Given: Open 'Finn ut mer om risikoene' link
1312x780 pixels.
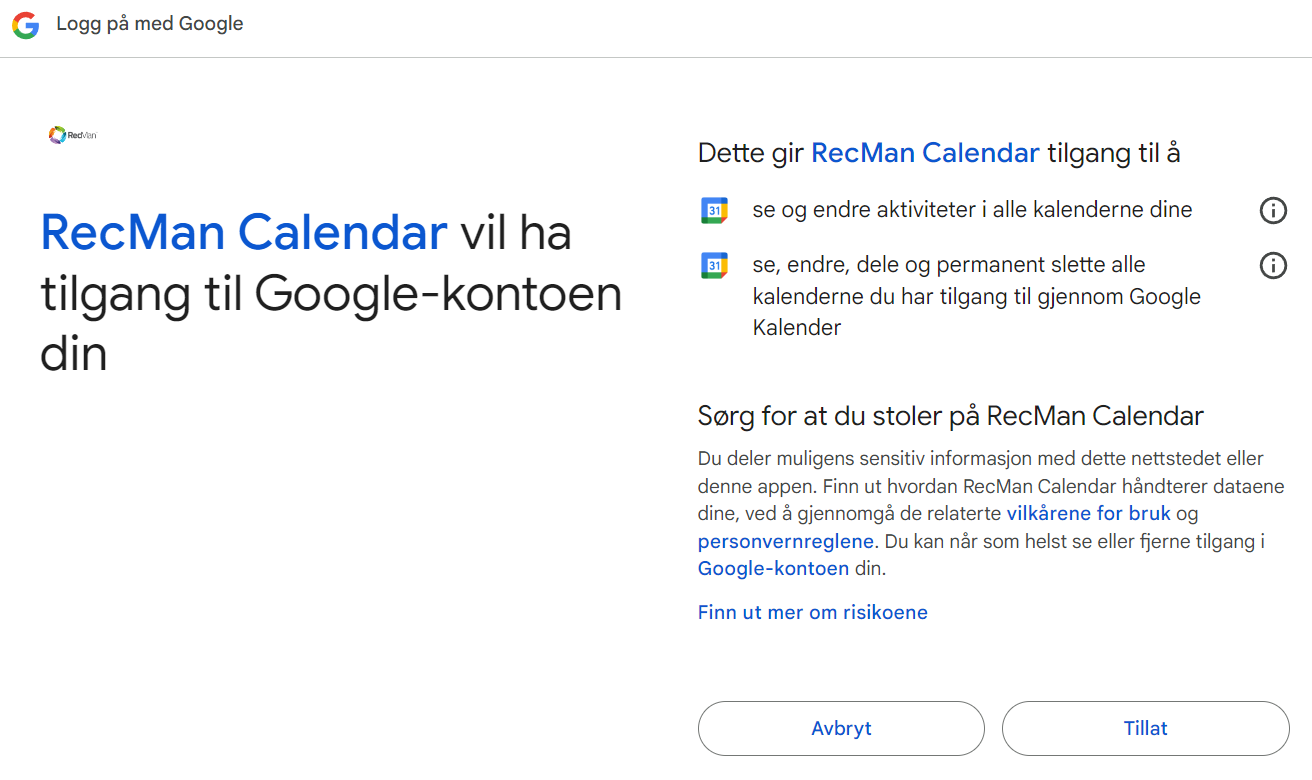Looking at the screenshot, I should tap(812, 612).
